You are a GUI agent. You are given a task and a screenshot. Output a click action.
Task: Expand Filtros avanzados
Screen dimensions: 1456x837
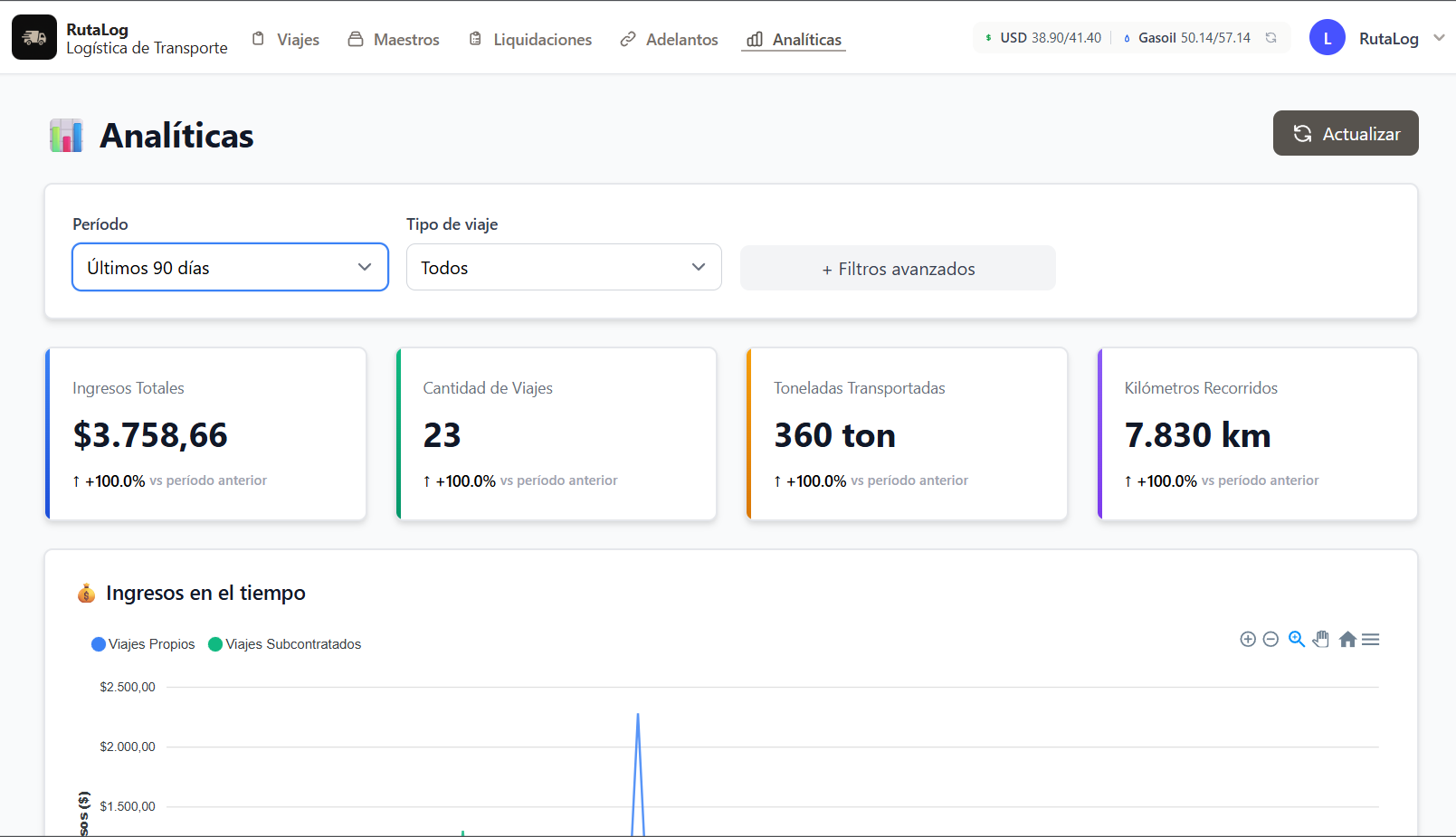[x=898, y=268]
